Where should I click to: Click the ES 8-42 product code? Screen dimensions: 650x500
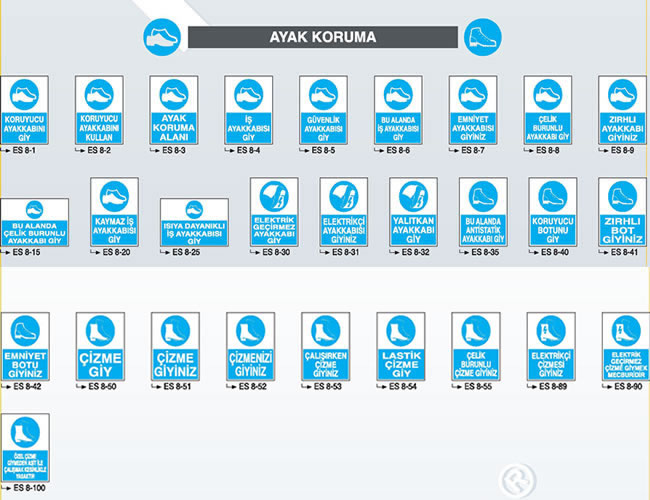coord(27,386)
